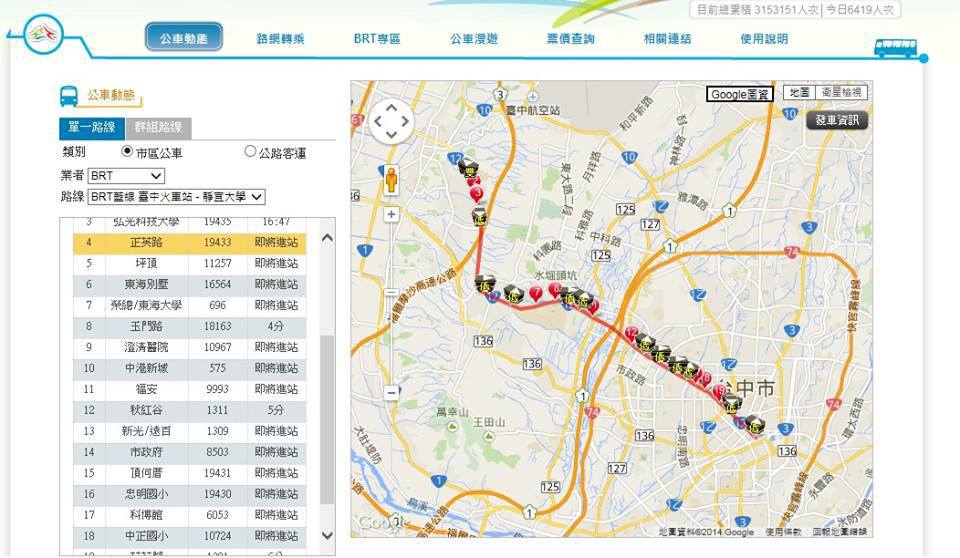
Task: Select stop row 中正國小
Action: (x=189, y=536)
